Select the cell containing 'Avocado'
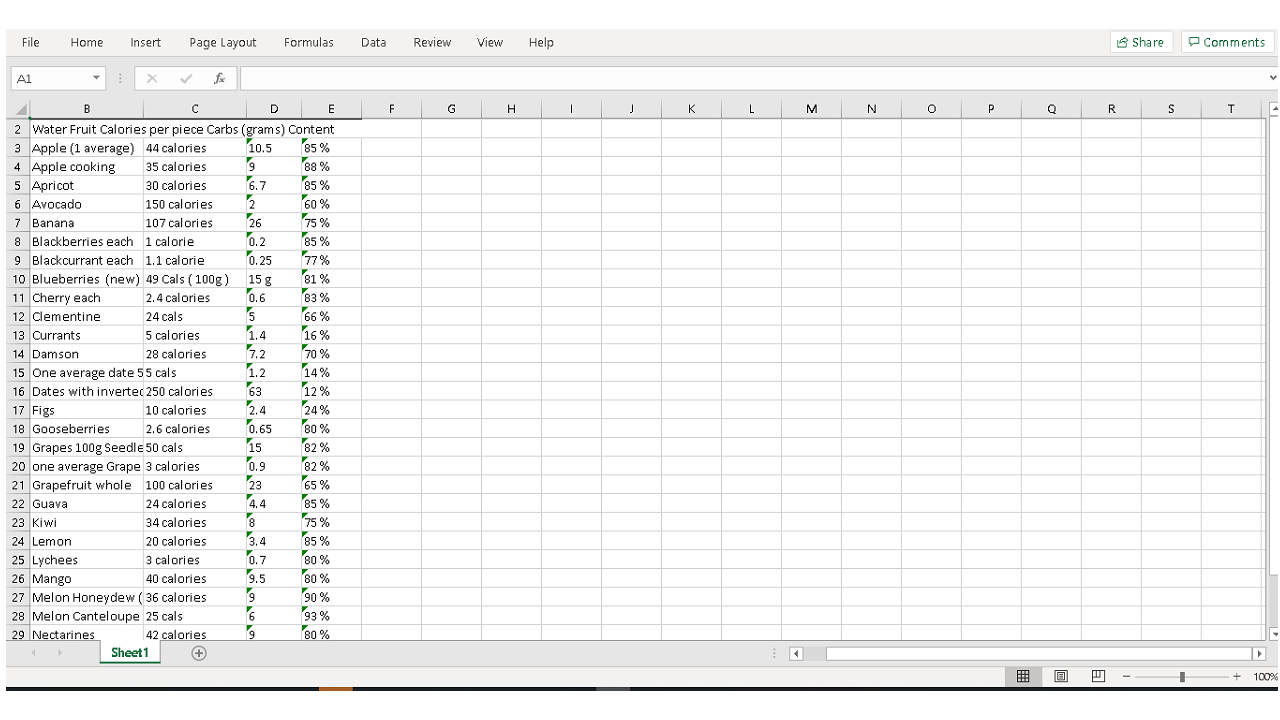The height and width of the screenshot is (720, 1280). (87, 204)
